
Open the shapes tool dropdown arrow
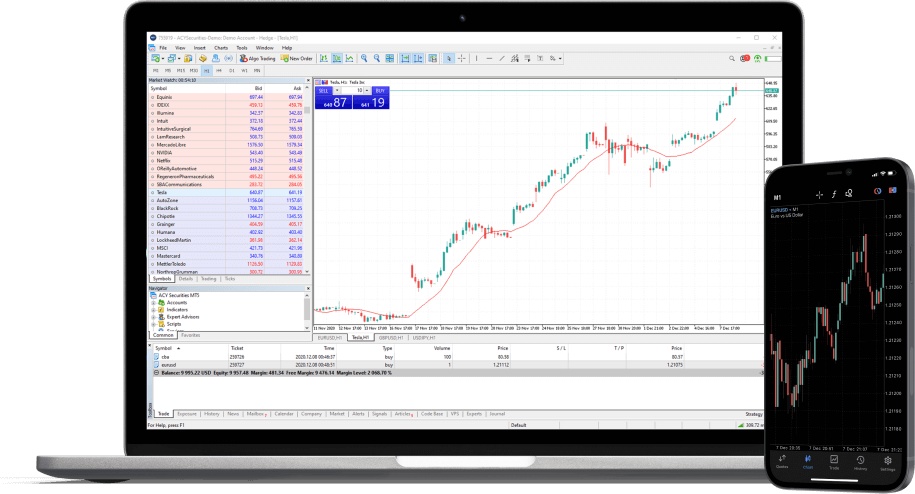(x=560, y=58)
